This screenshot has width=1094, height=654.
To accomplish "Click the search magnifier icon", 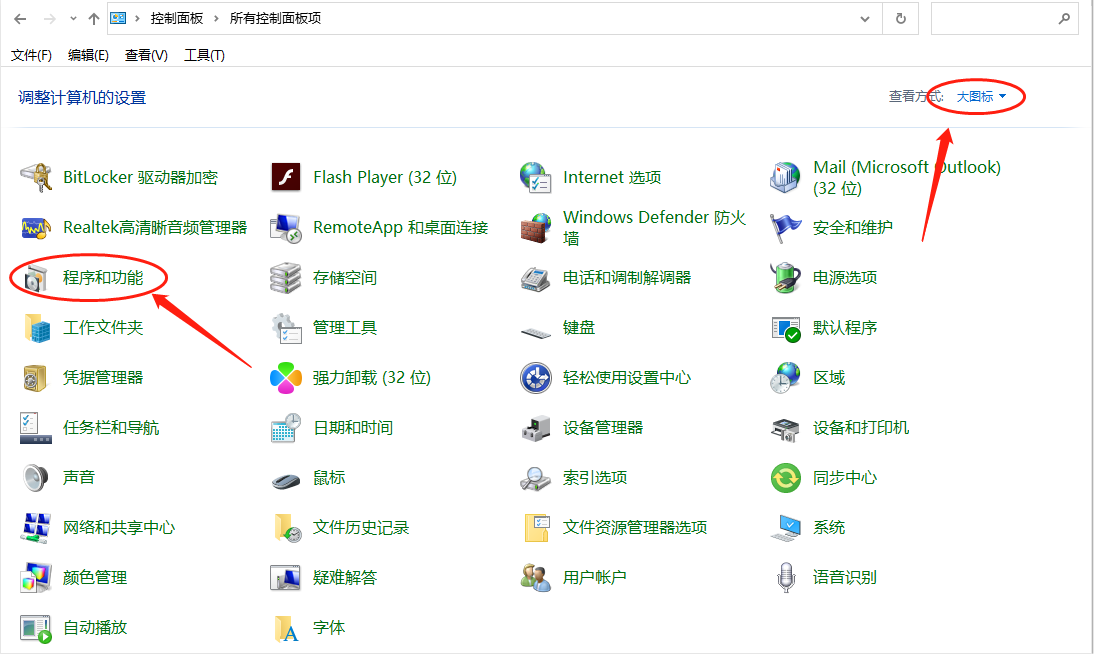I will pos(1064,19).
